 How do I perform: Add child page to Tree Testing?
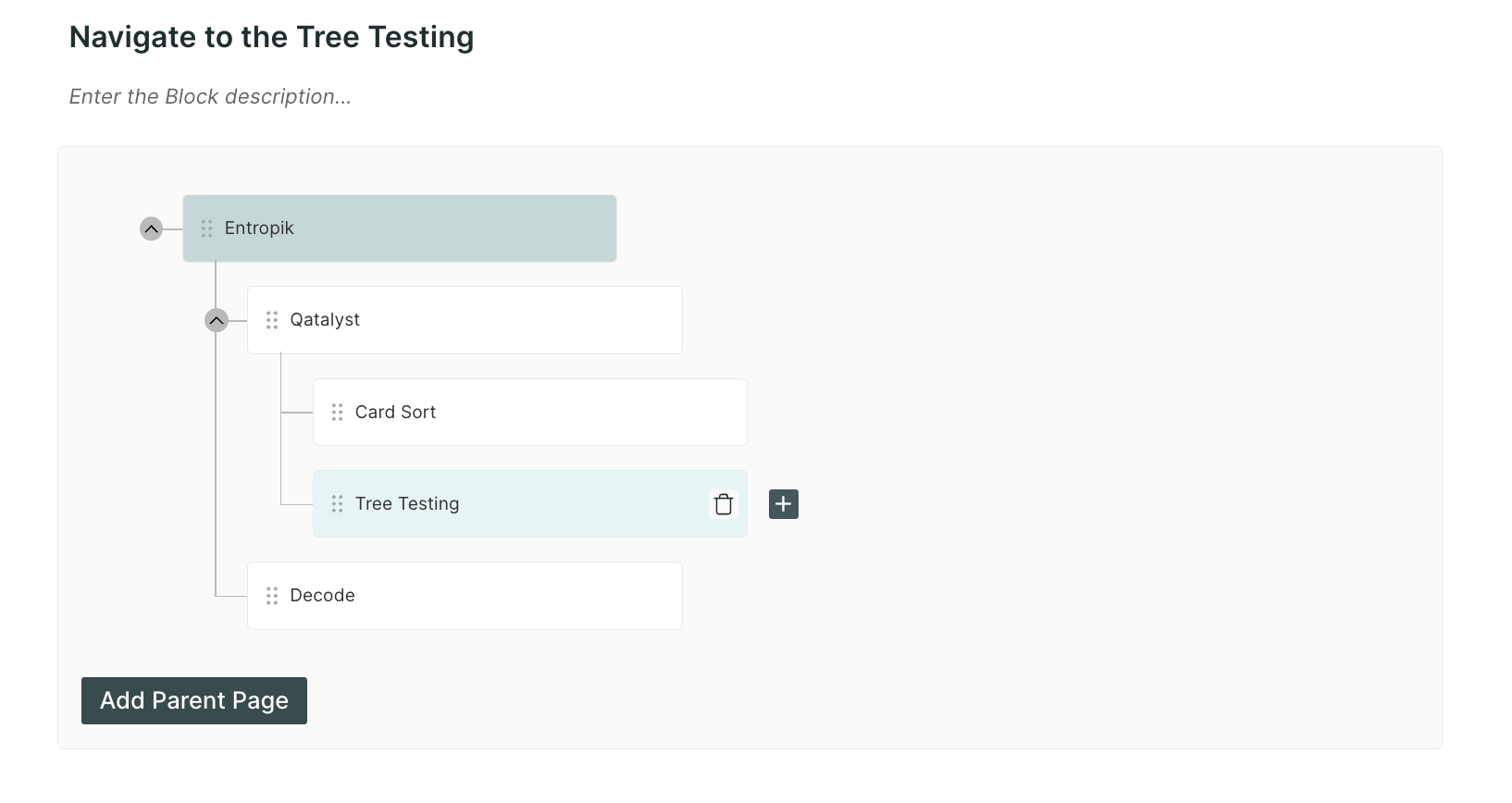784,504
